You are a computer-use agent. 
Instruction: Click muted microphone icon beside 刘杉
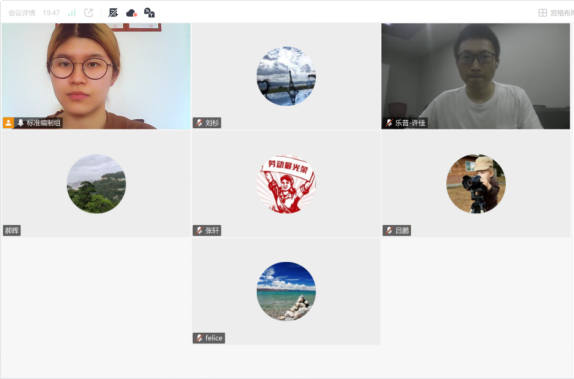click(199, 123)
